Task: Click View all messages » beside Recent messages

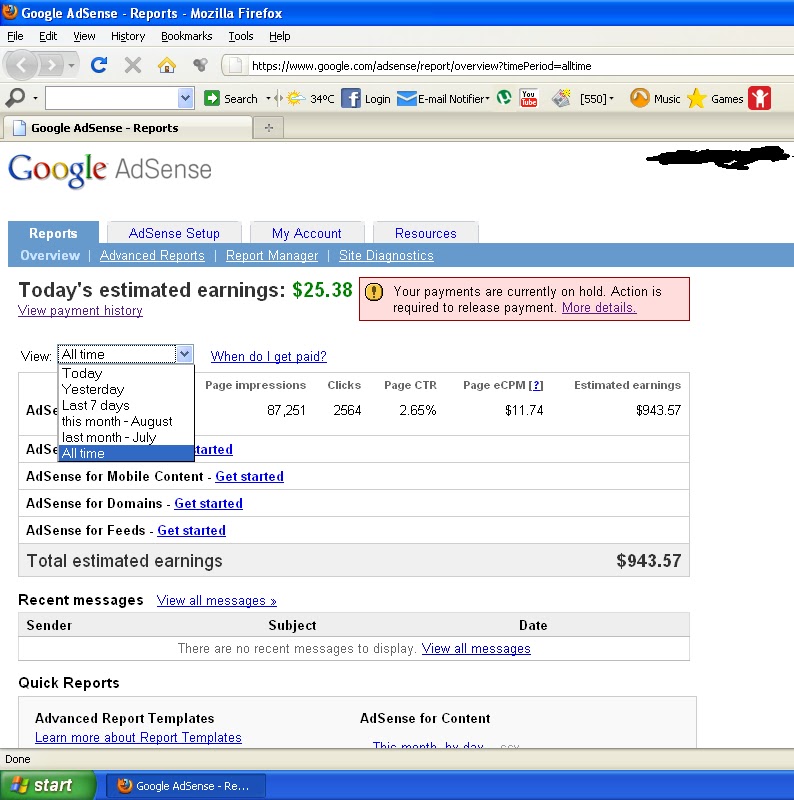Action: click(x=216, y=601)
